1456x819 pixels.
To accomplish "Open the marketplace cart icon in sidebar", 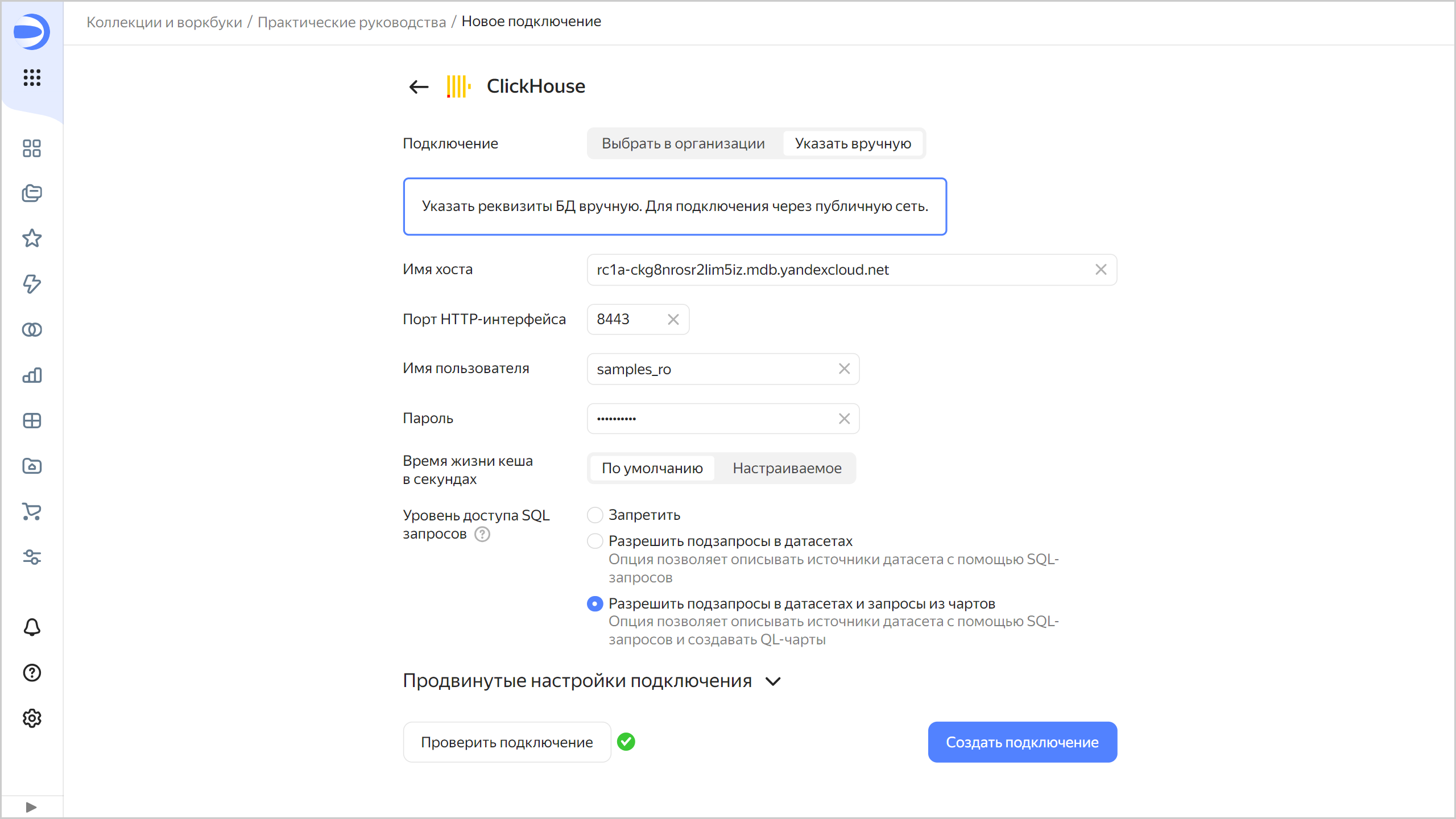I will tap(31, 512).
